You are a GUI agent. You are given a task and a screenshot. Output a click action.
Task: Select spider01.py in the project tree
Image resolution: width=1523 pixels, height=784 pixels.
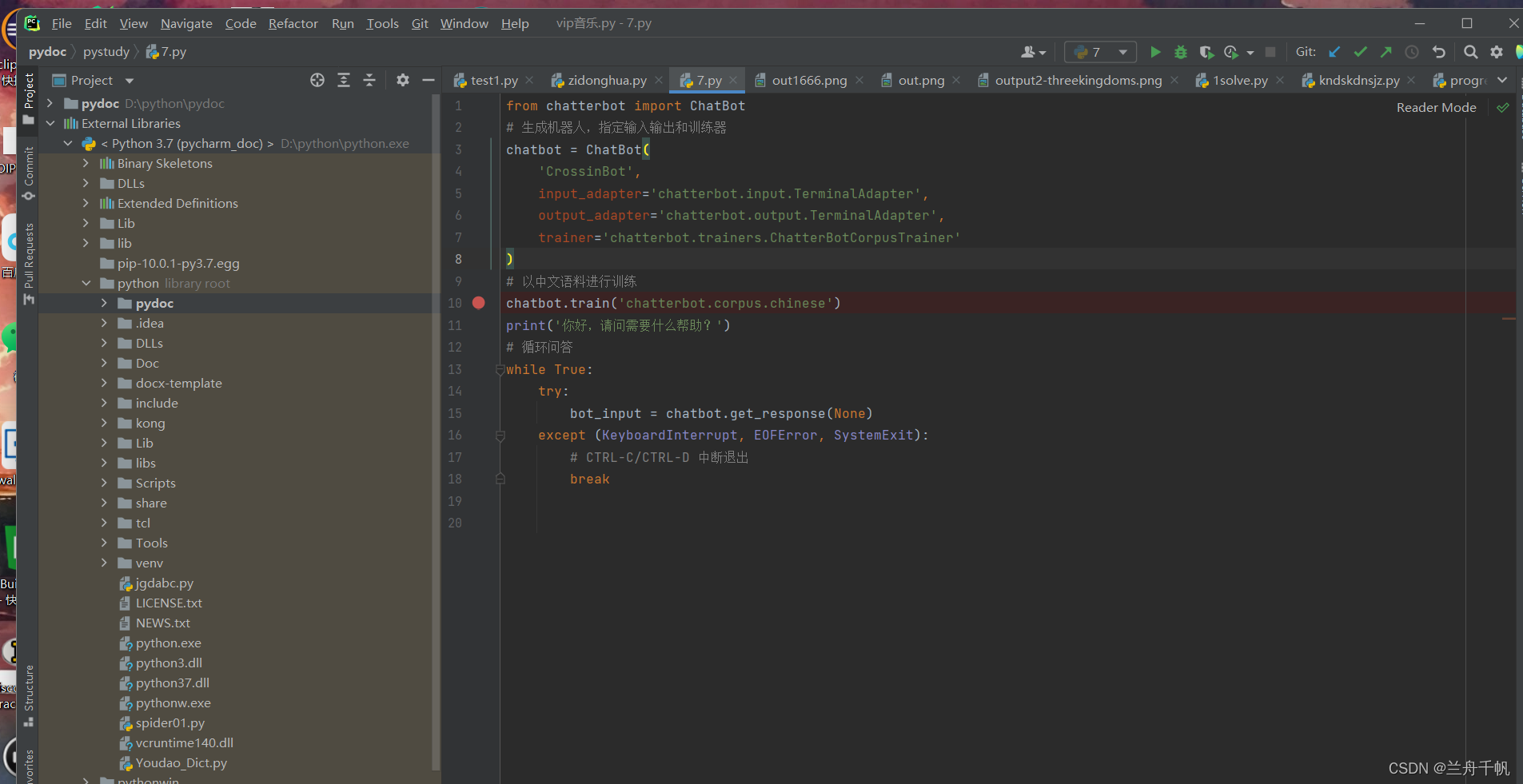[x=169, y=722]
